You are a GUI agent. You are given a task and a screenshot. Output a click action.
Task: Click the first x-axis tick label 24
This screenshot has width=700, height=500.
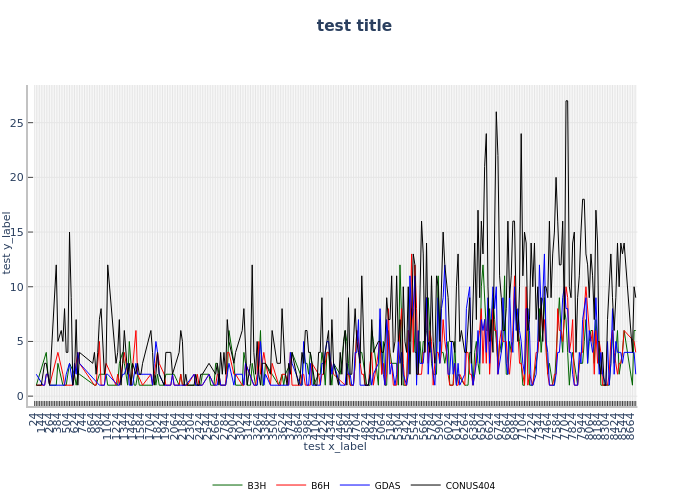point(37,420)
